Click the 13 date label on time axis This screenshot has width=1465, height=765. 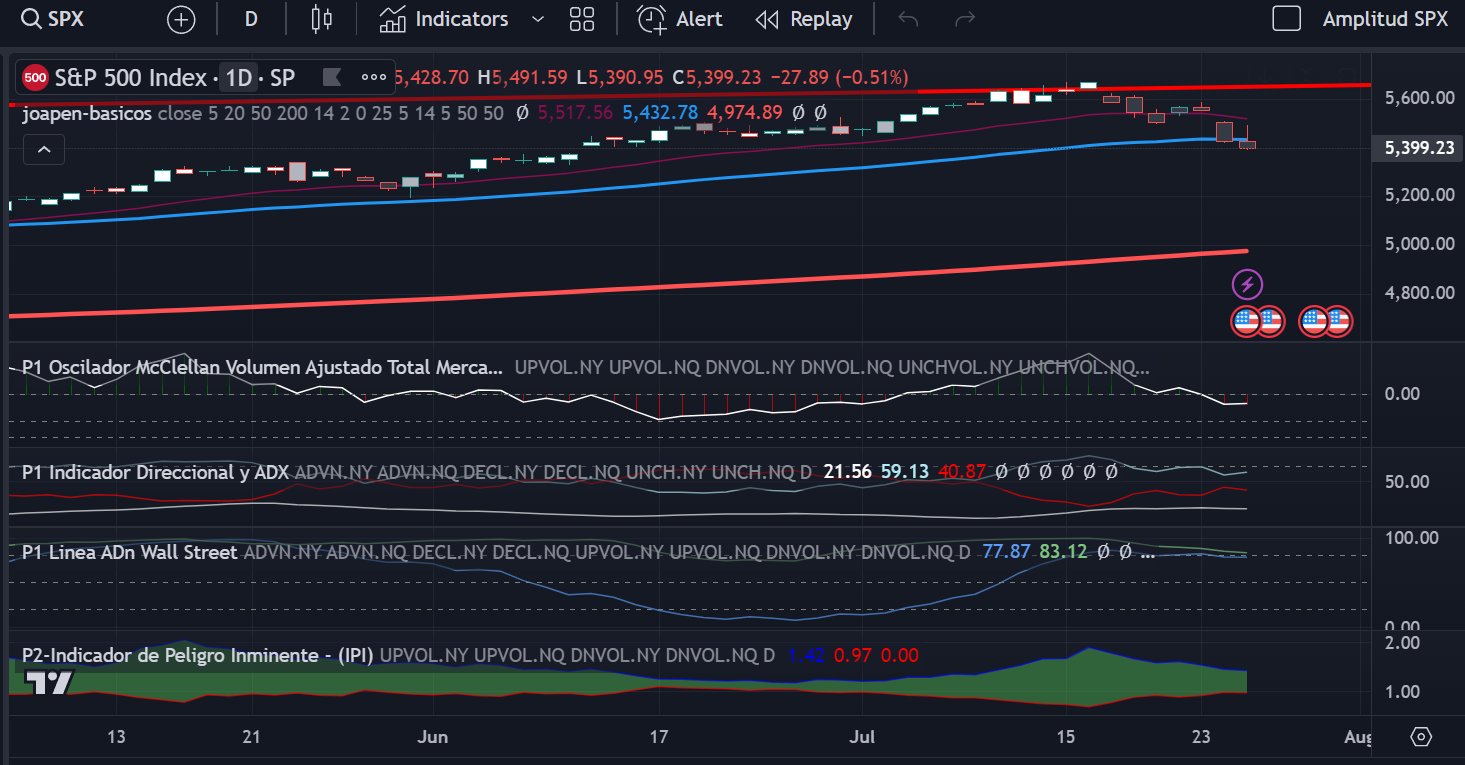click(x=116, y=737)
